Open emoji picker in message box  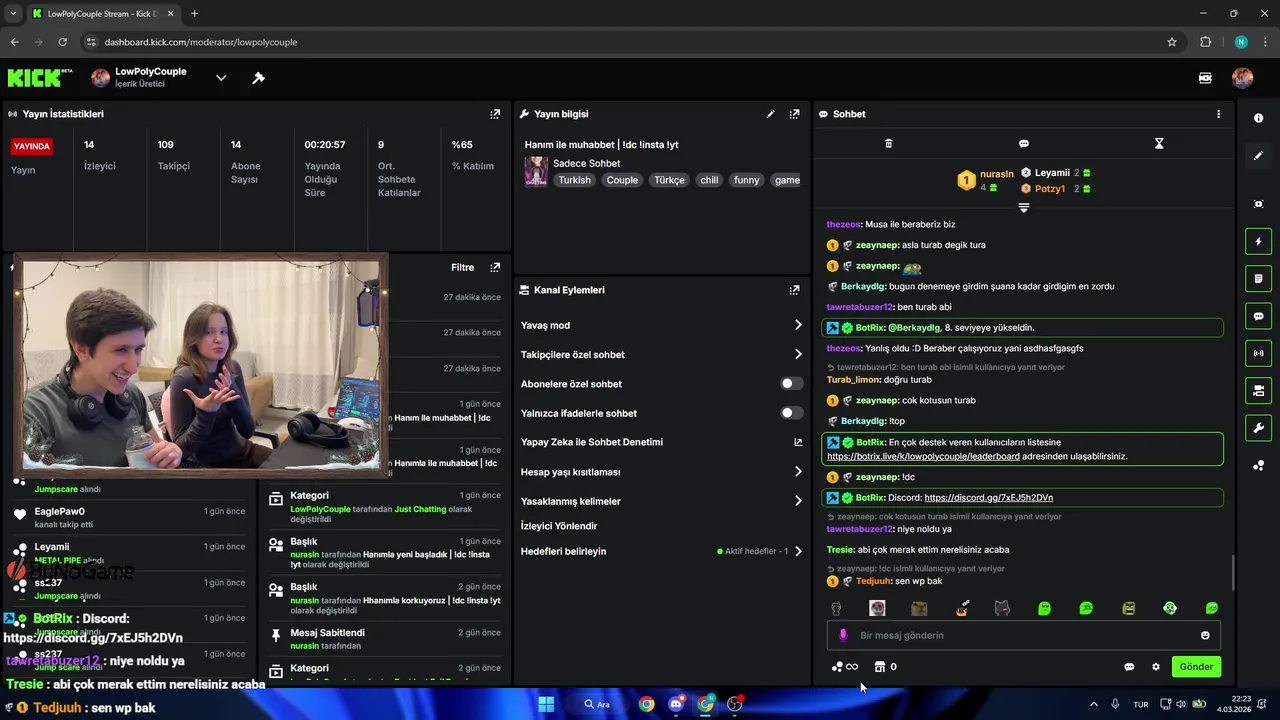[x=1205, y=635]
